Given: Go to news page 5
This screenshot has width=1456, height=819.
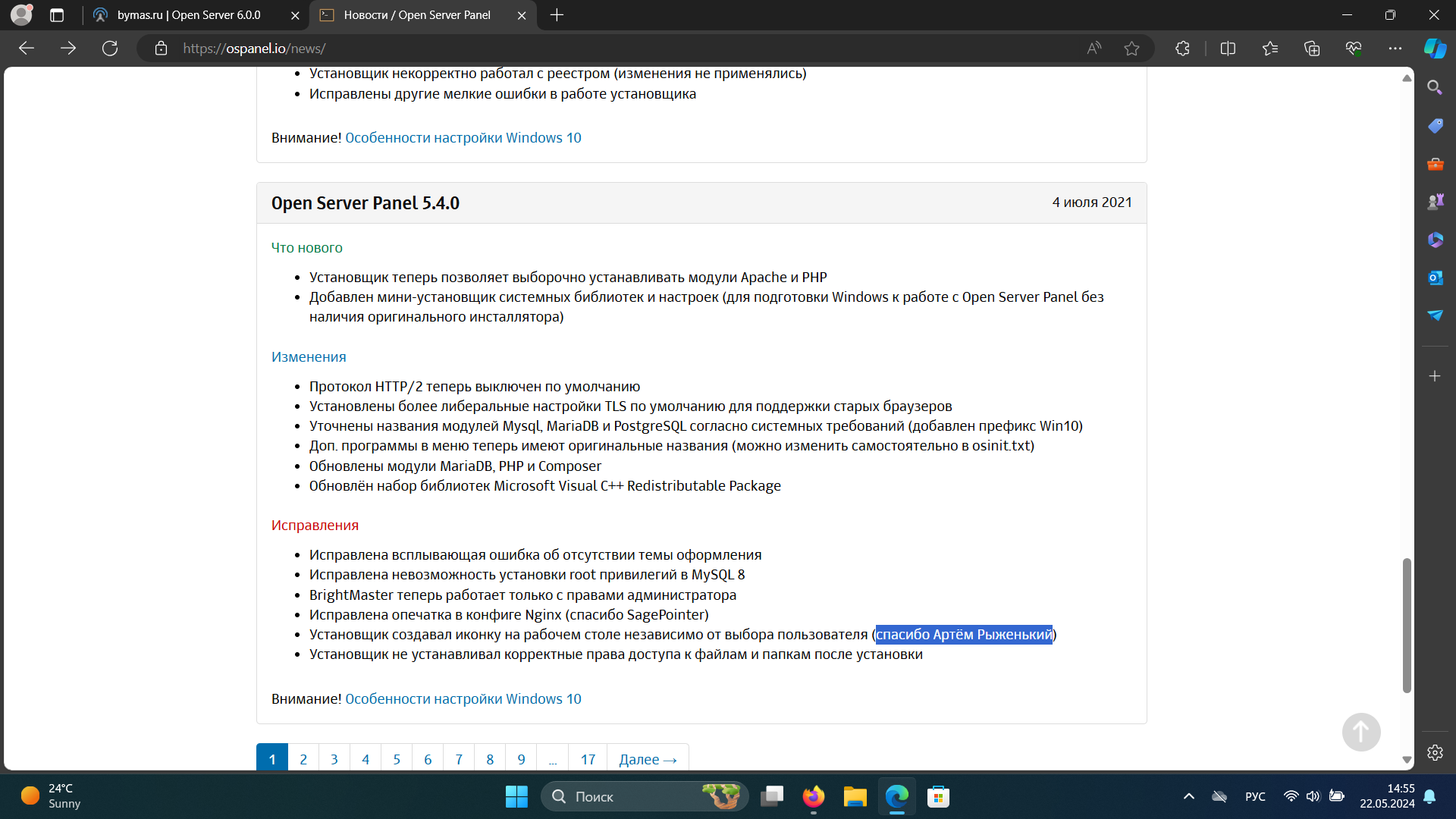Looking at the screenshot, I should tap(397, 759).
